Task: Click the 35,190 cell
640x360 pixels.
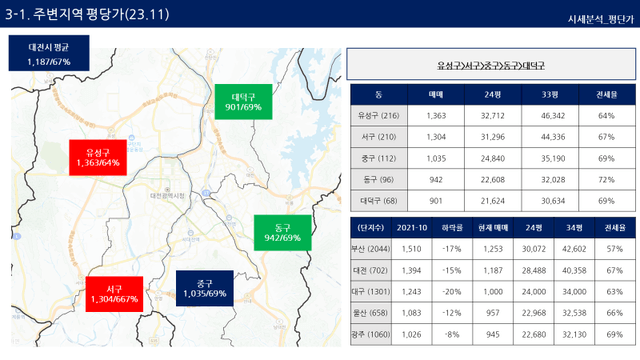Action: click(x=550, y=158)
